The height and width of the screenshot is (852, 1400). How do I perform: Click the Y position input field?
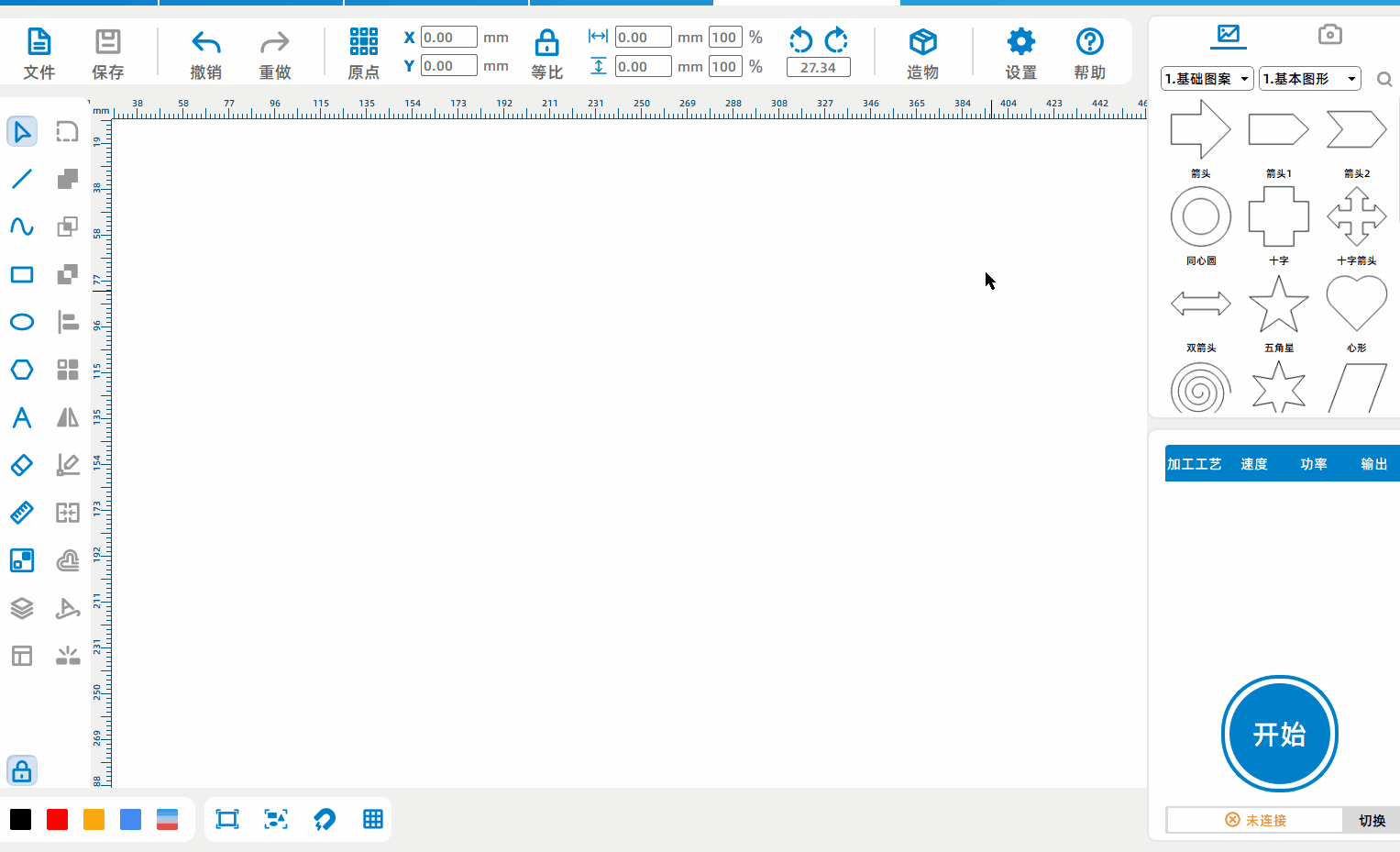point(448,66)
